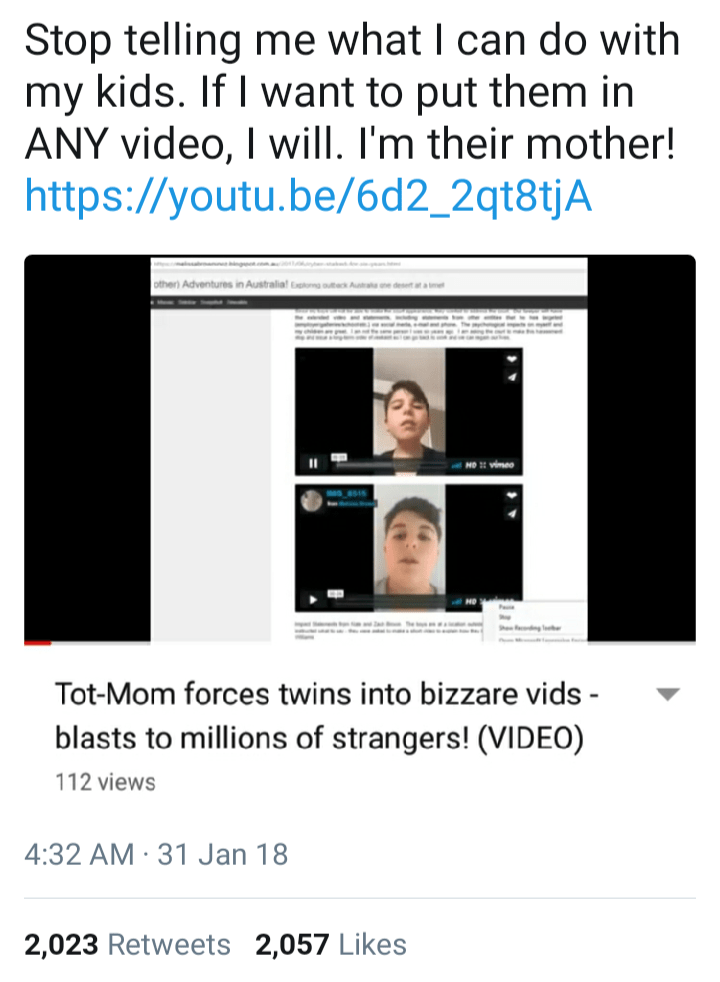Select Stop in the recording context menu
The width and height of the screenshot is (720, 982).
click(505, 618)
